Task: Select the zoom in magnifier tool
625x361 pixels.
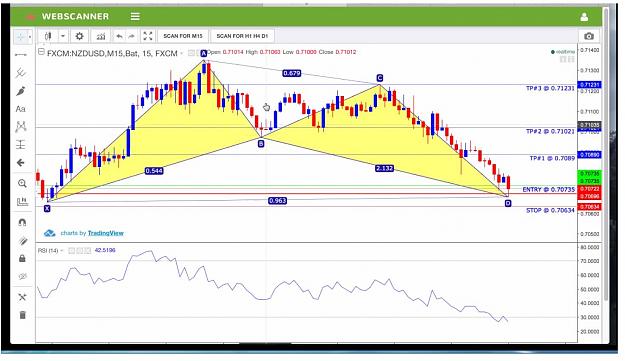Action: (x=22, y=183)
